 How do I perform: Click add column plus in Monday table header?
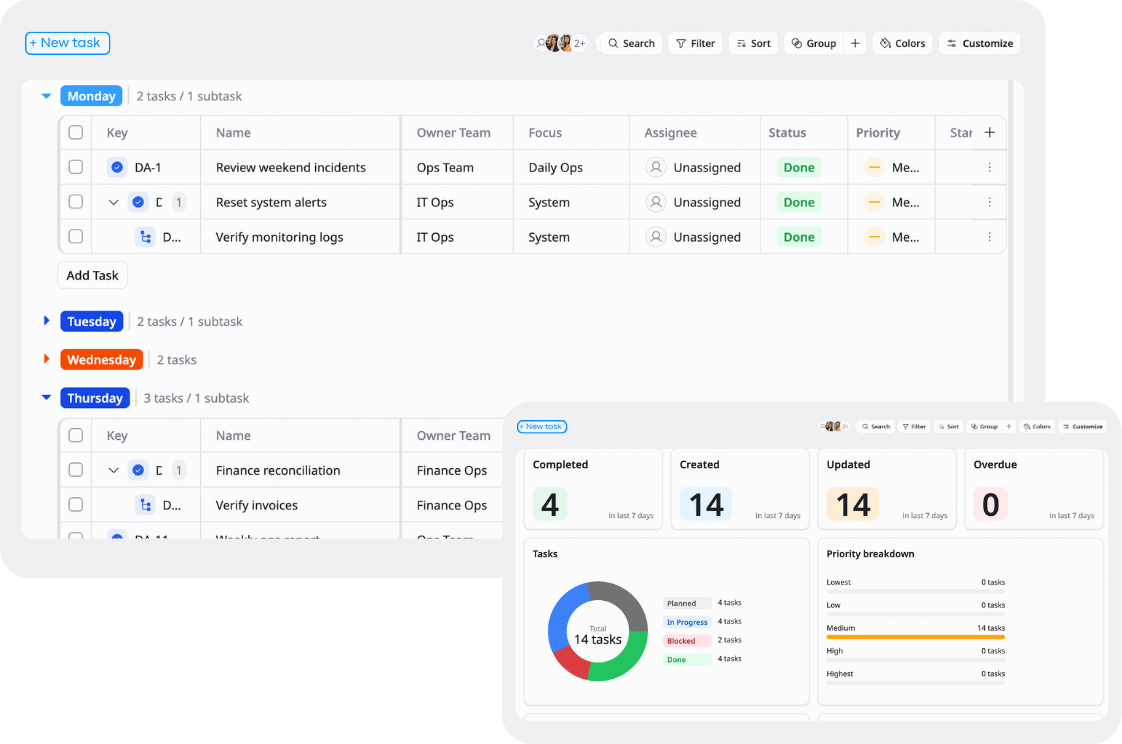[x=990, y=132]
